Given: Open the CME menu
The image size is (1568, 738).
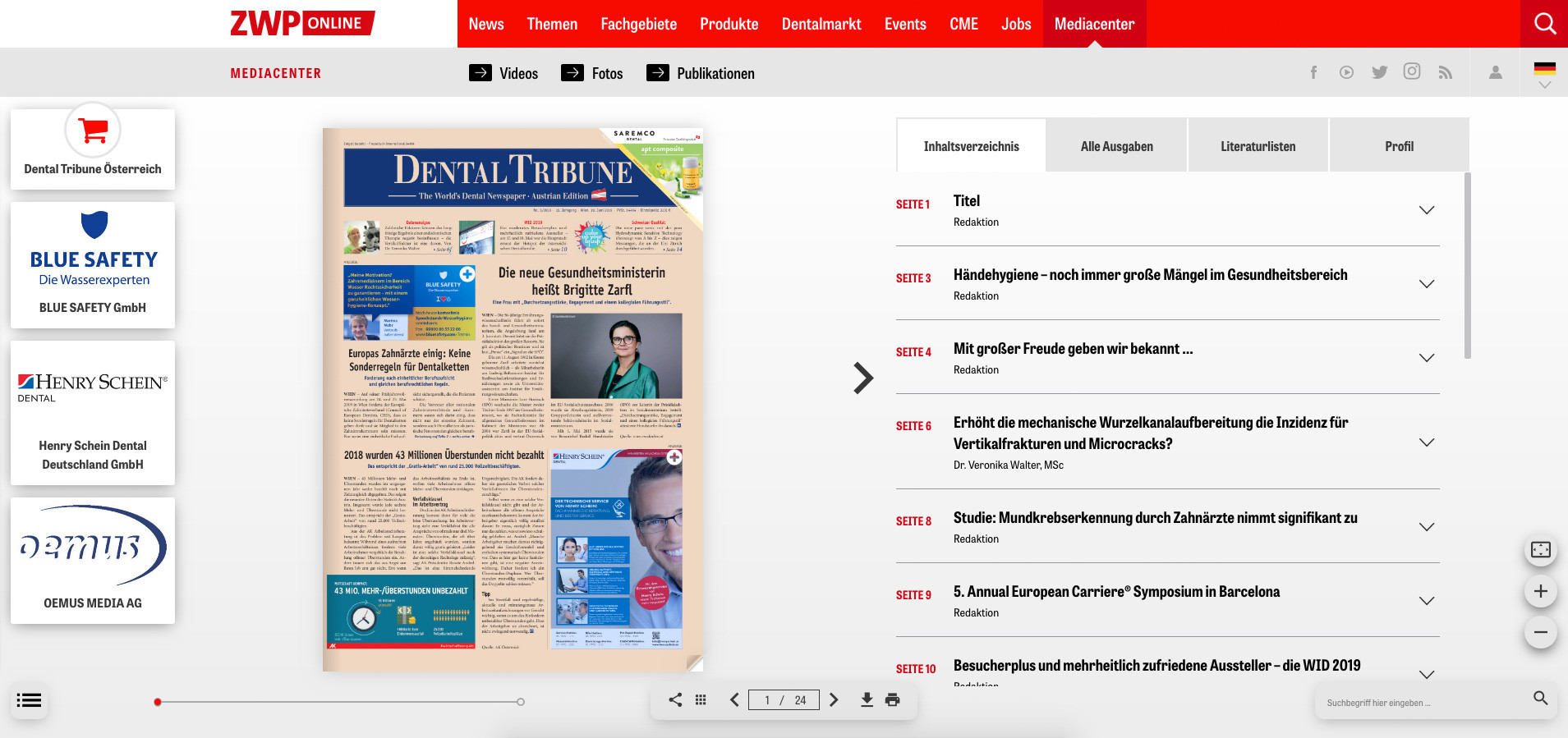Looking at the screenshot, I should pyautogui.click(x=963, y=24).
